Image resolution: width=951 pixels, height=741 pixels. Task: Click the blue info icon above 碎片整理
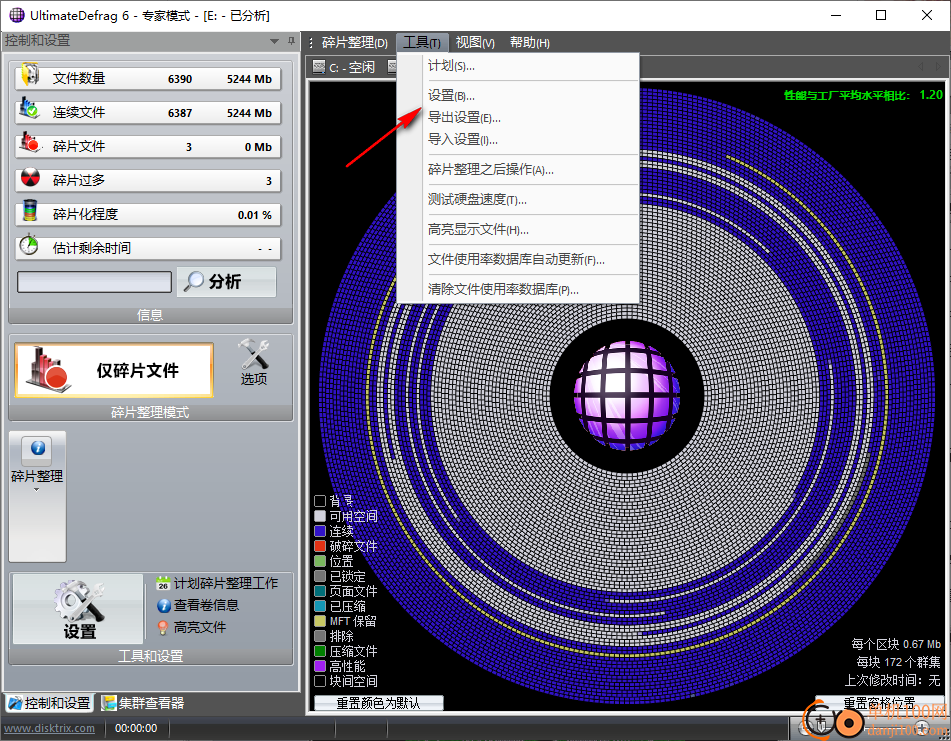pyautogui.click(x=38, y=448)
